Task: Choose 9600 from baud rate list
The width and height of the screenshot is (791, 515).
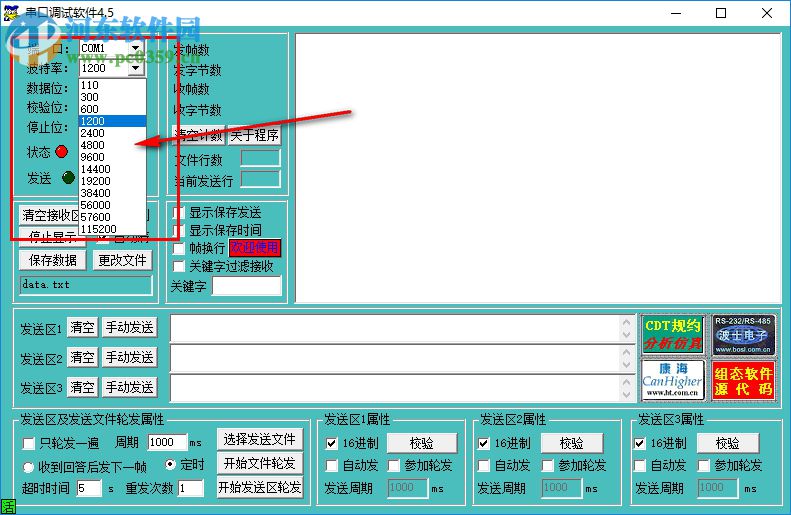Action: click(112, 157)
